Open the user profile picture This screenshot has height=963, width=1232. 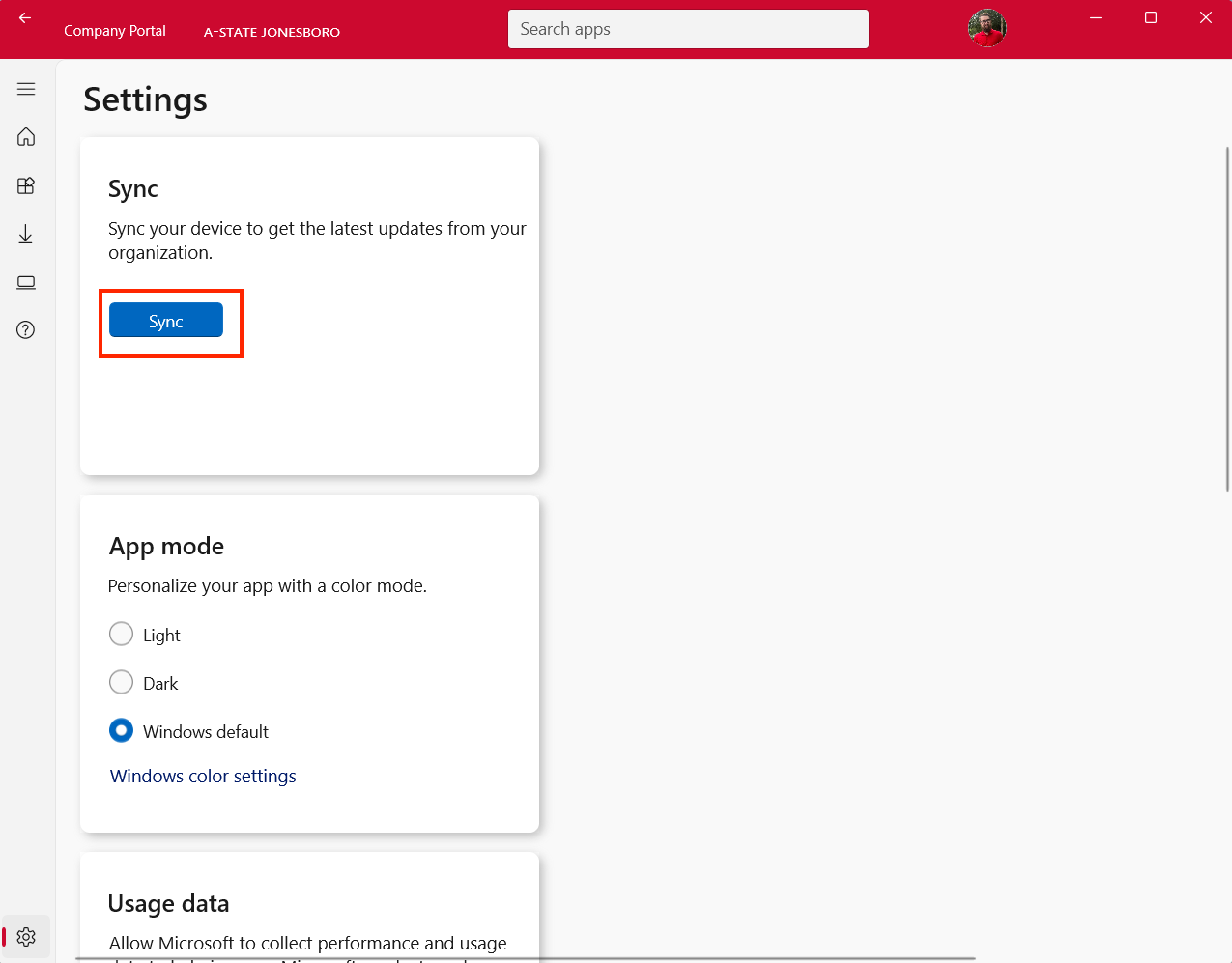pos(988,28)
